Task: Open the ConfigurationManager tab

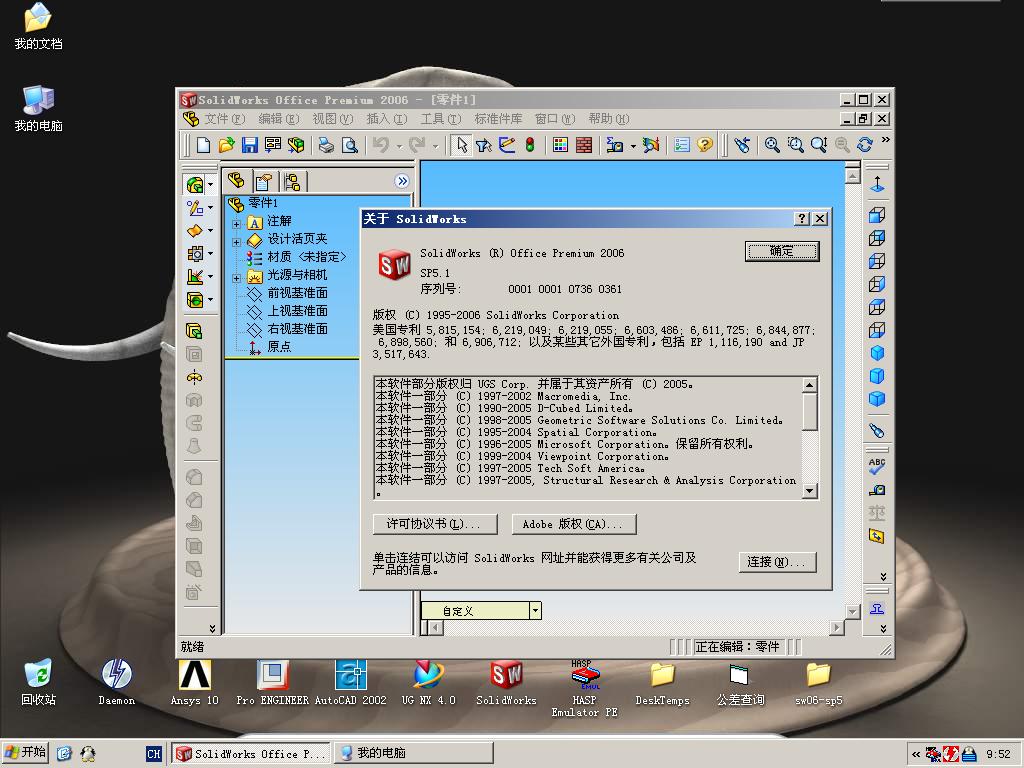Action: 292,182
